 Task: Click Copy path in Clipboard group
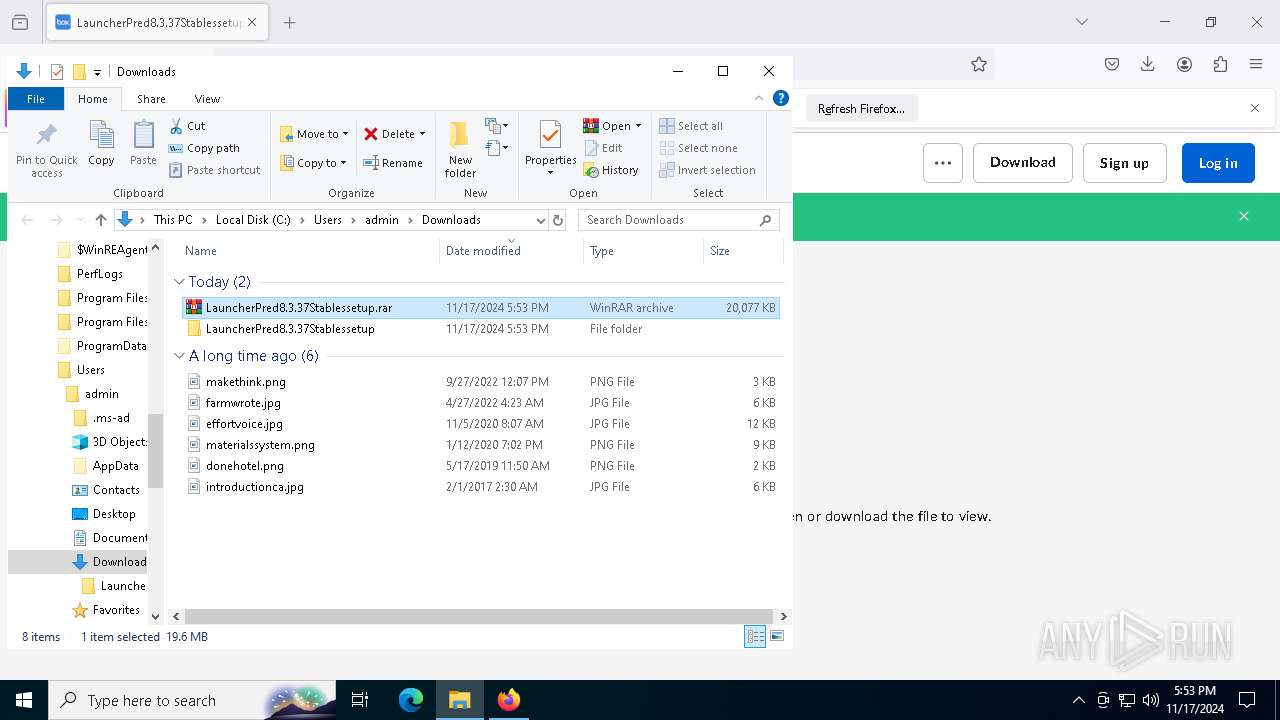click(x=204, y=148)
